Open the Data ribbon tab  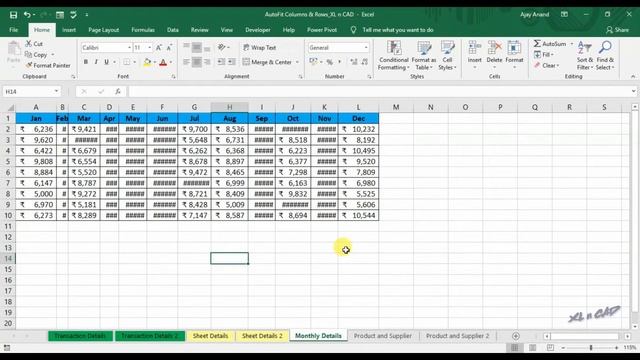173,30
